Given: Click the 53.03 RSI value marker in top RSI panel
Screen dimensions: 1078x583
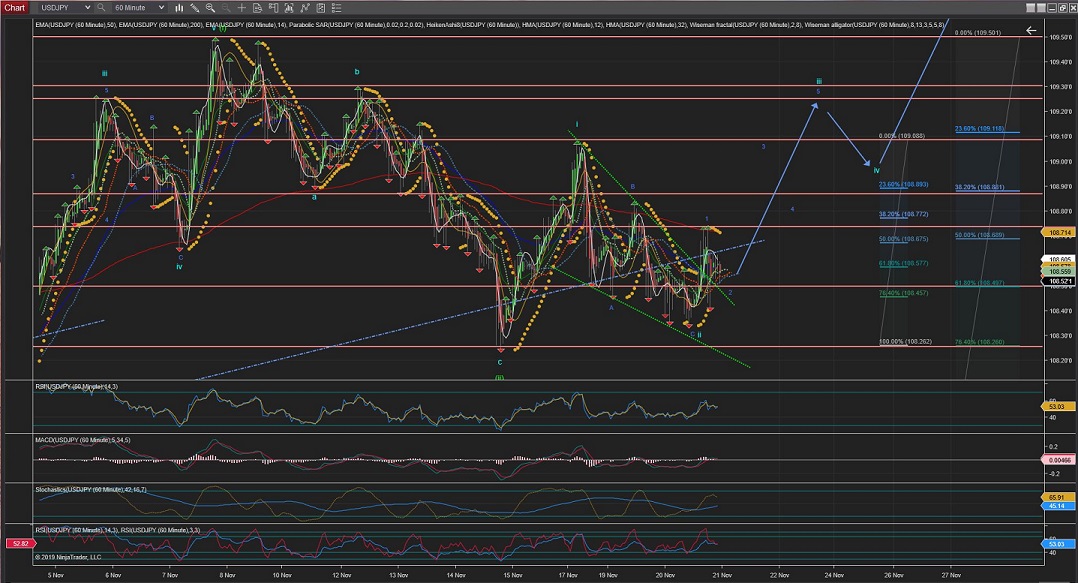Looking at the screenshot, I should coord(1057,407).
